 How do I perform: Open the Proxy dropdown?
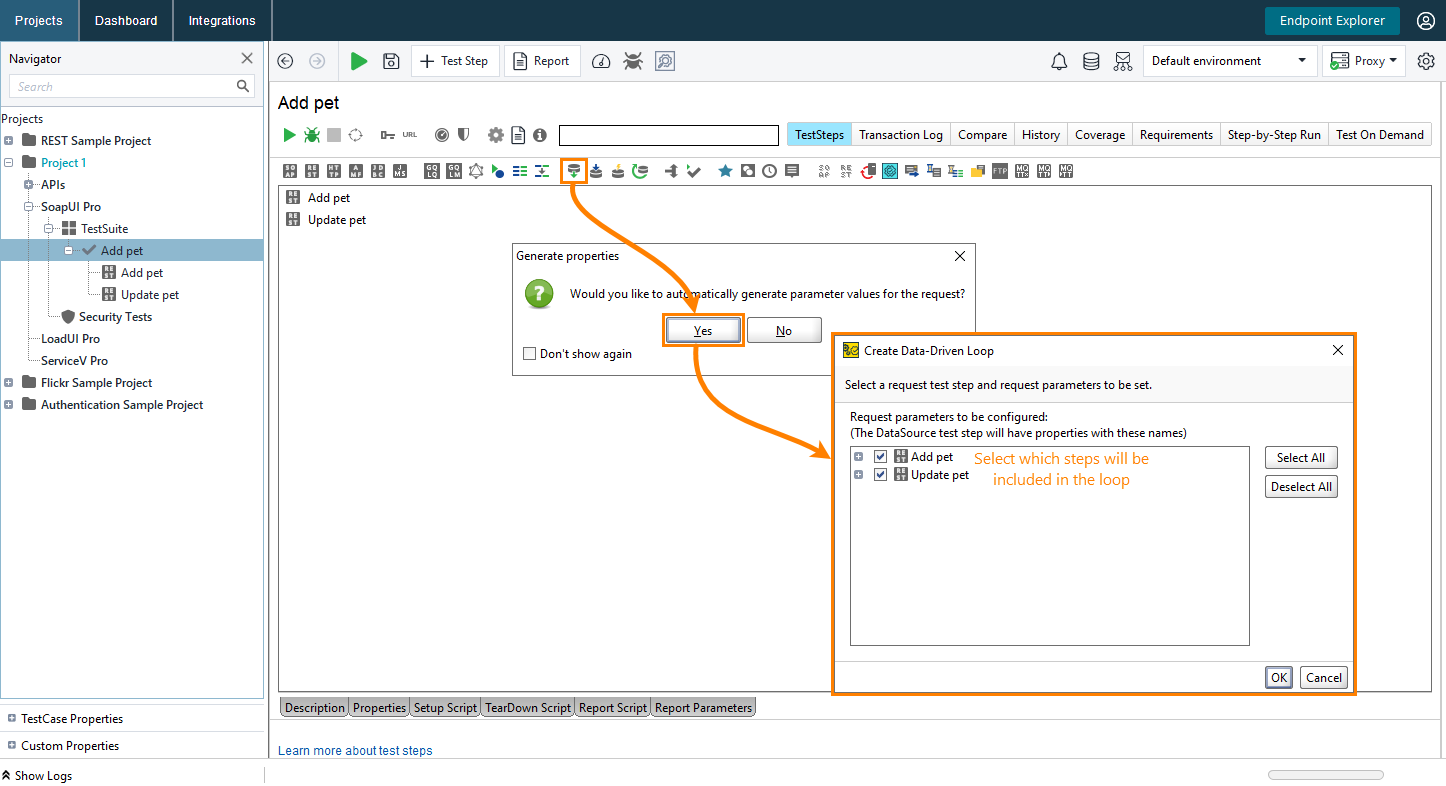click(x=1364, y=61)
